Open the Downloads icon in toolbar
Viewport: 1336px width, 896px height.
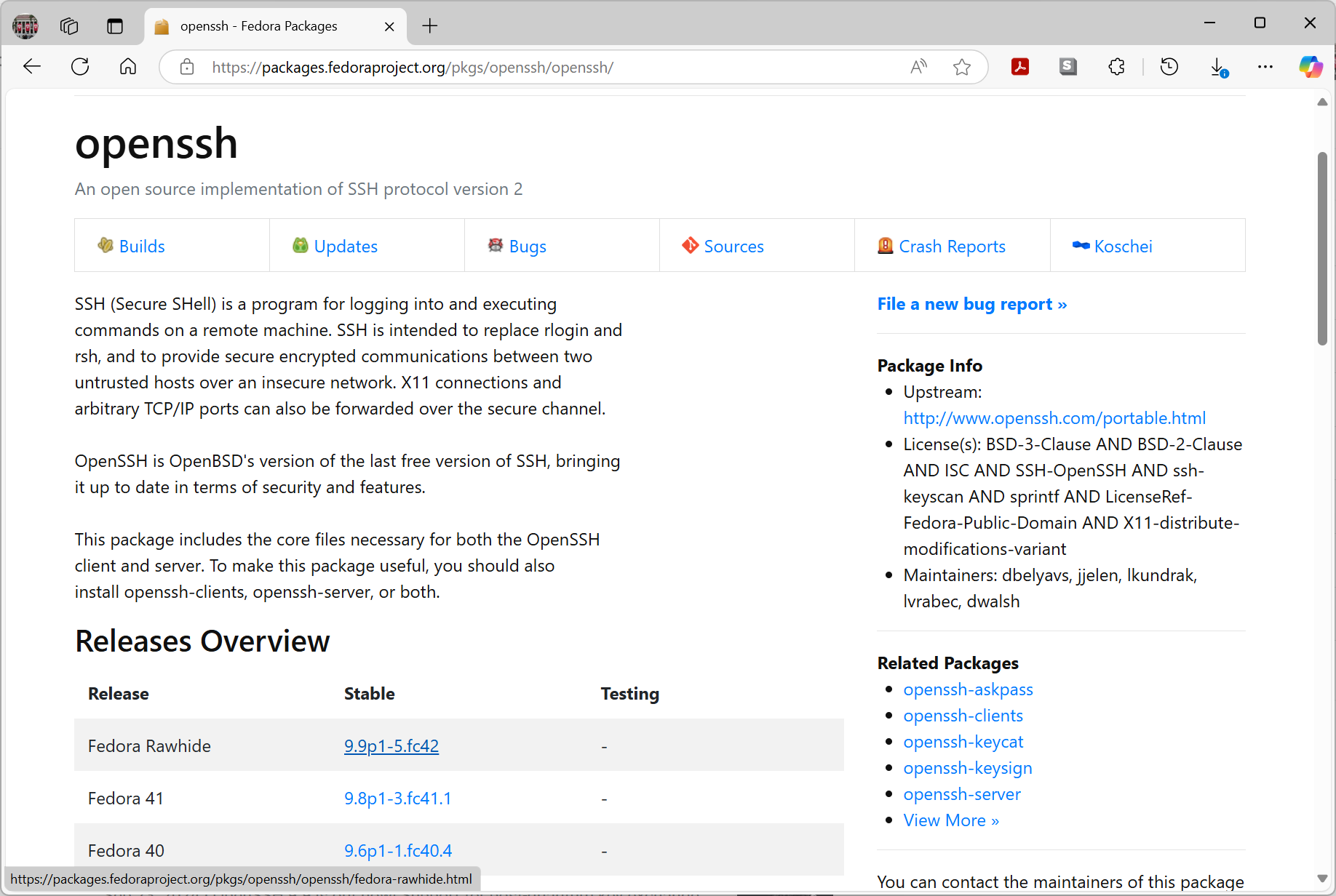pos(1217,66)
